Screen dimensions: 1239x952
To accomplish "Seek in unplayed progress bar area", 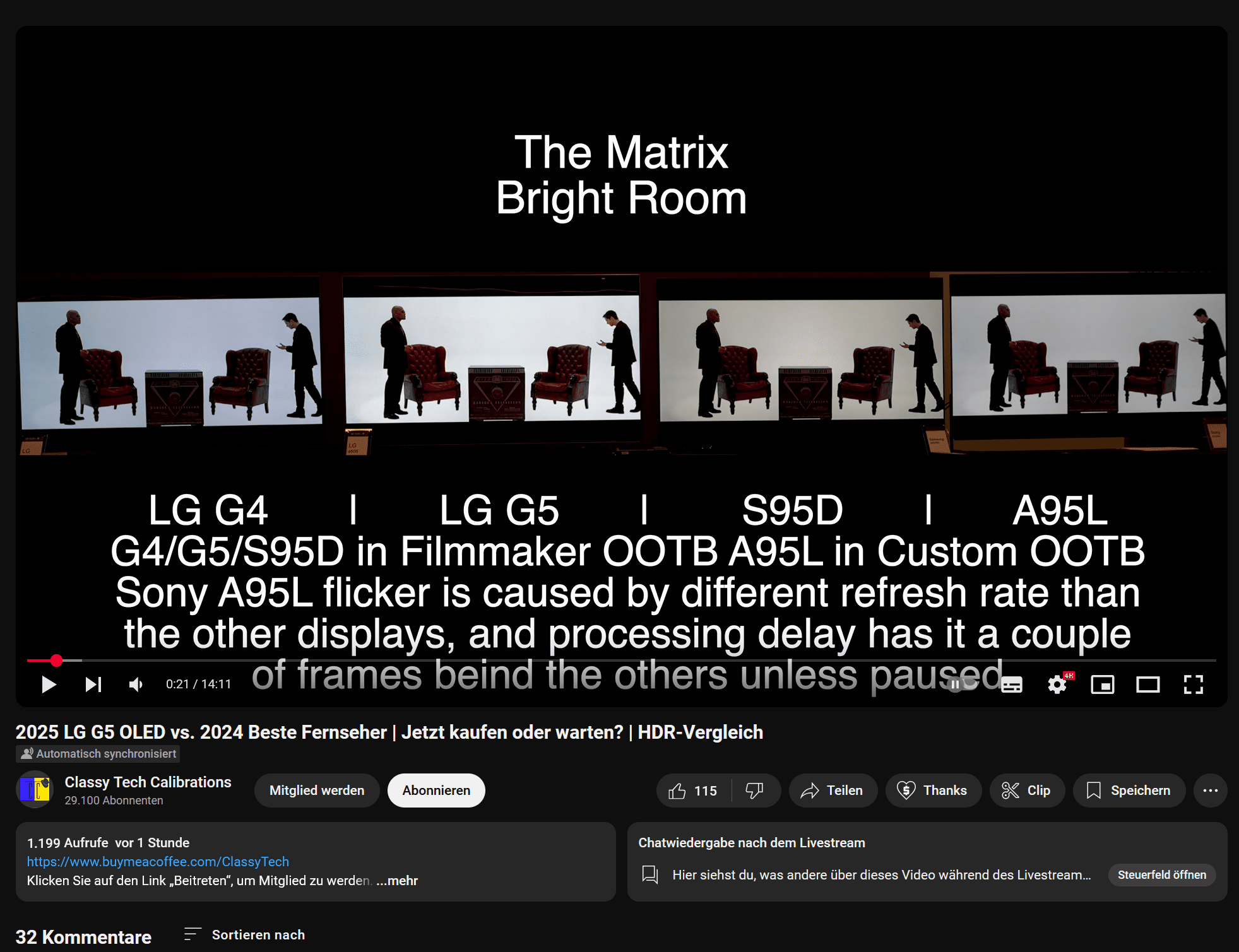I will point(649,661).
